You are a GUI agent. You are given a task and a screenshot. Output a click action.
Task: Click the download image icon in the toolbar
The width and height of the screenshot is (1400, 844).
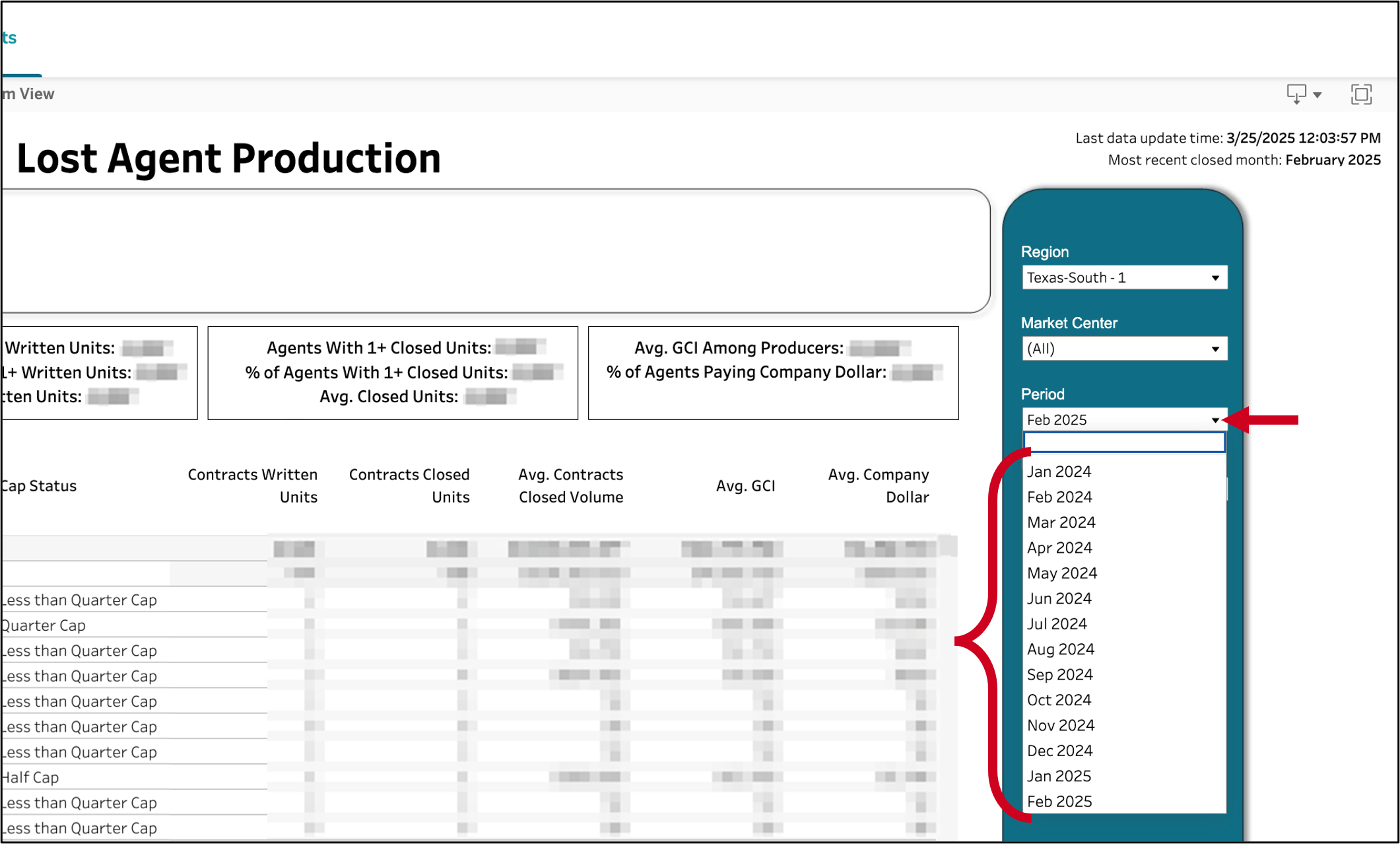tap(1294, 93)
